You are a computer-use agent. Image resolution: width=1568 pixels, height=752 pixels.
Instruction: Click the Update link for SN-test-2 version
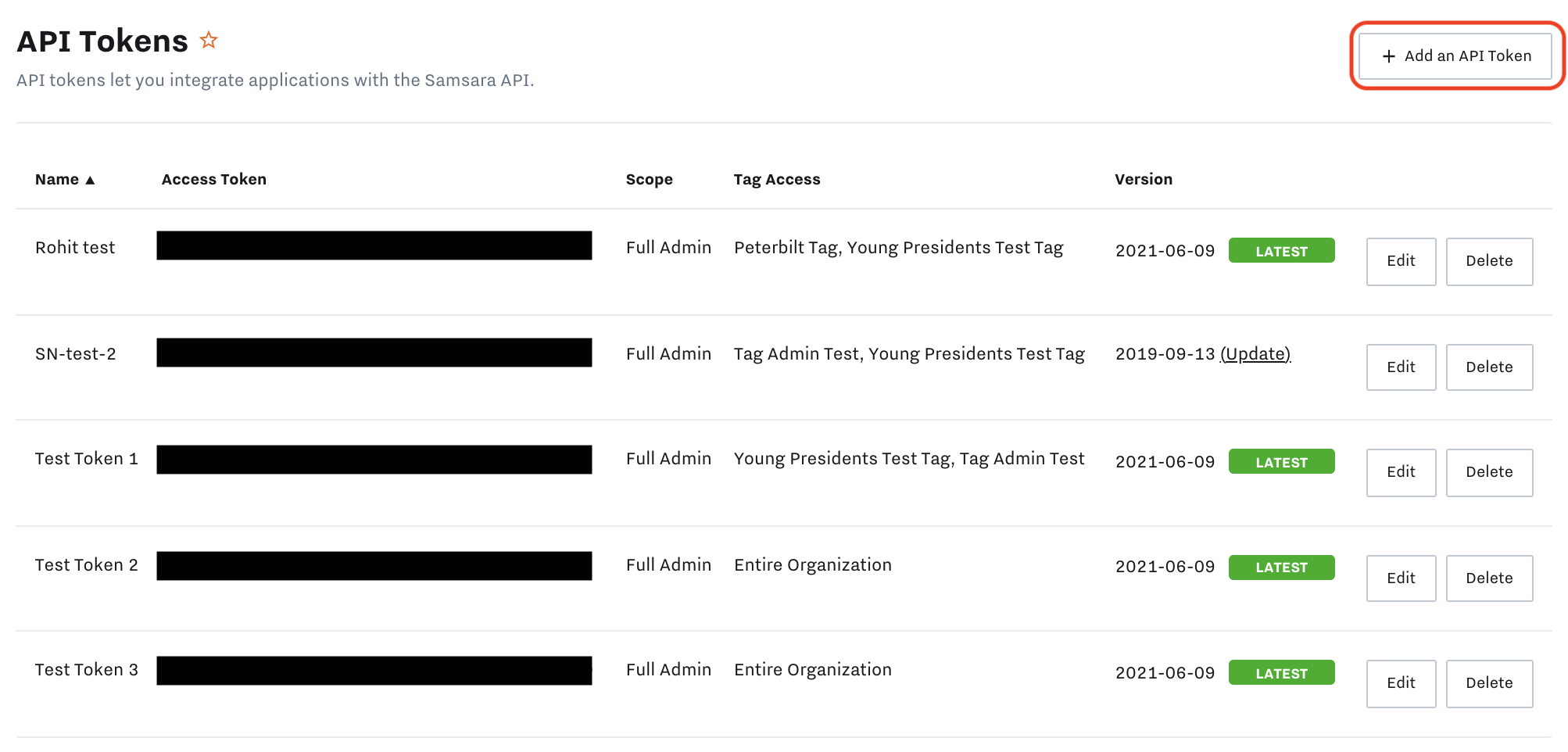pyautogui.click(x=1255, y=354)
